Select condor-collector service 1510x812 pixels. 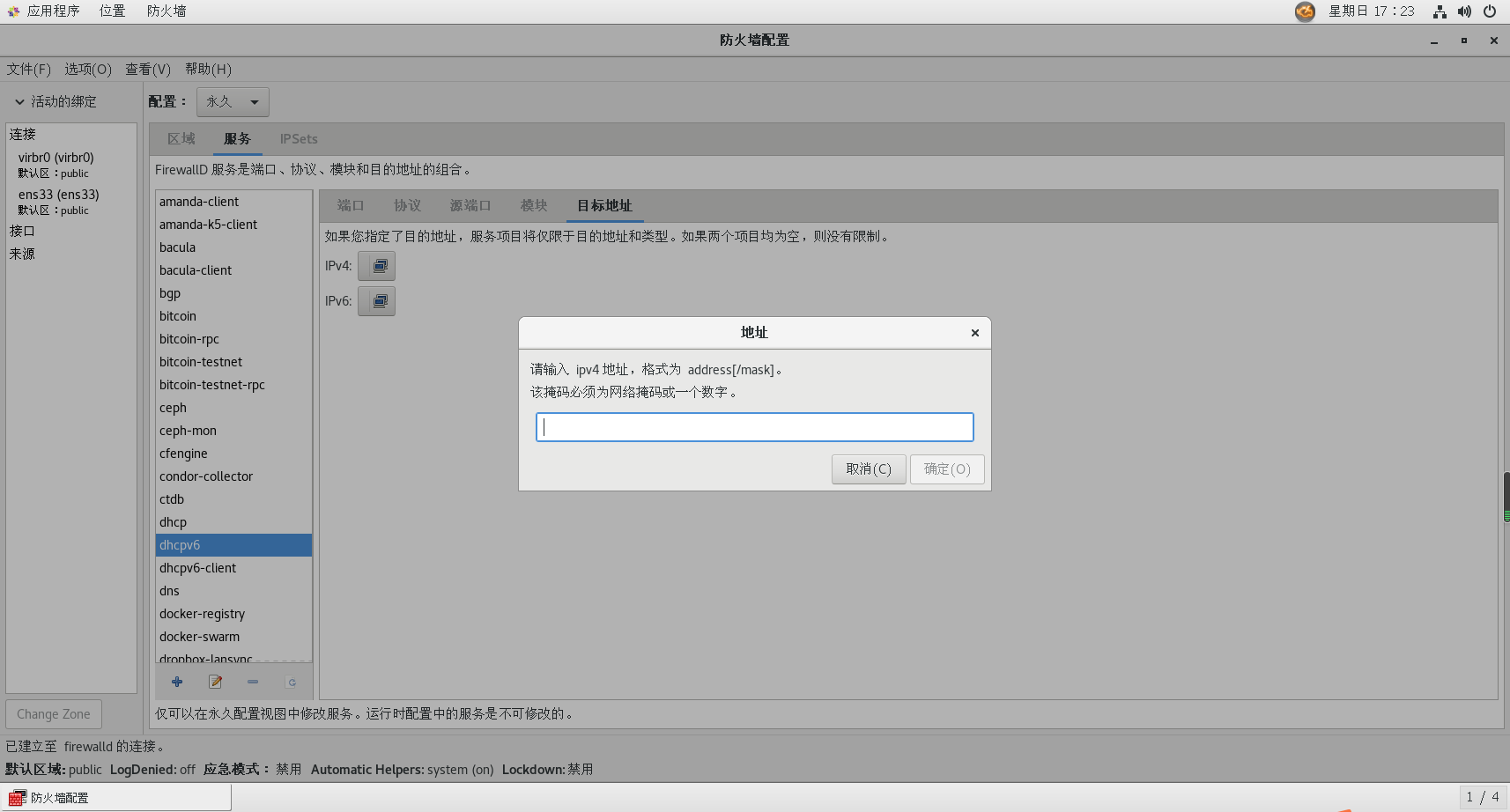coord(233,476)
